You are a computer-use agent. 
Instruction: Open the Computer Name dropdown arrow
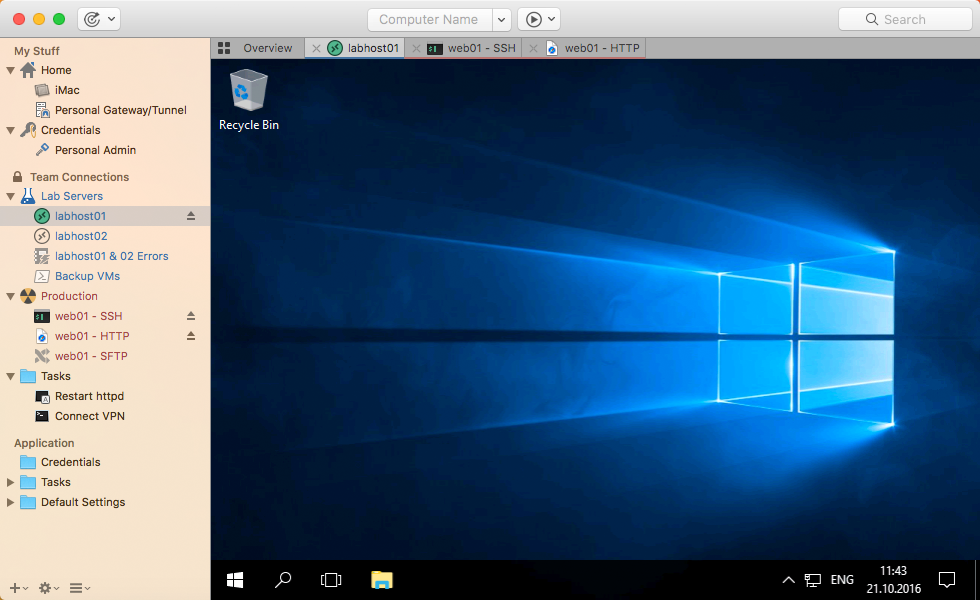[502, 19]
